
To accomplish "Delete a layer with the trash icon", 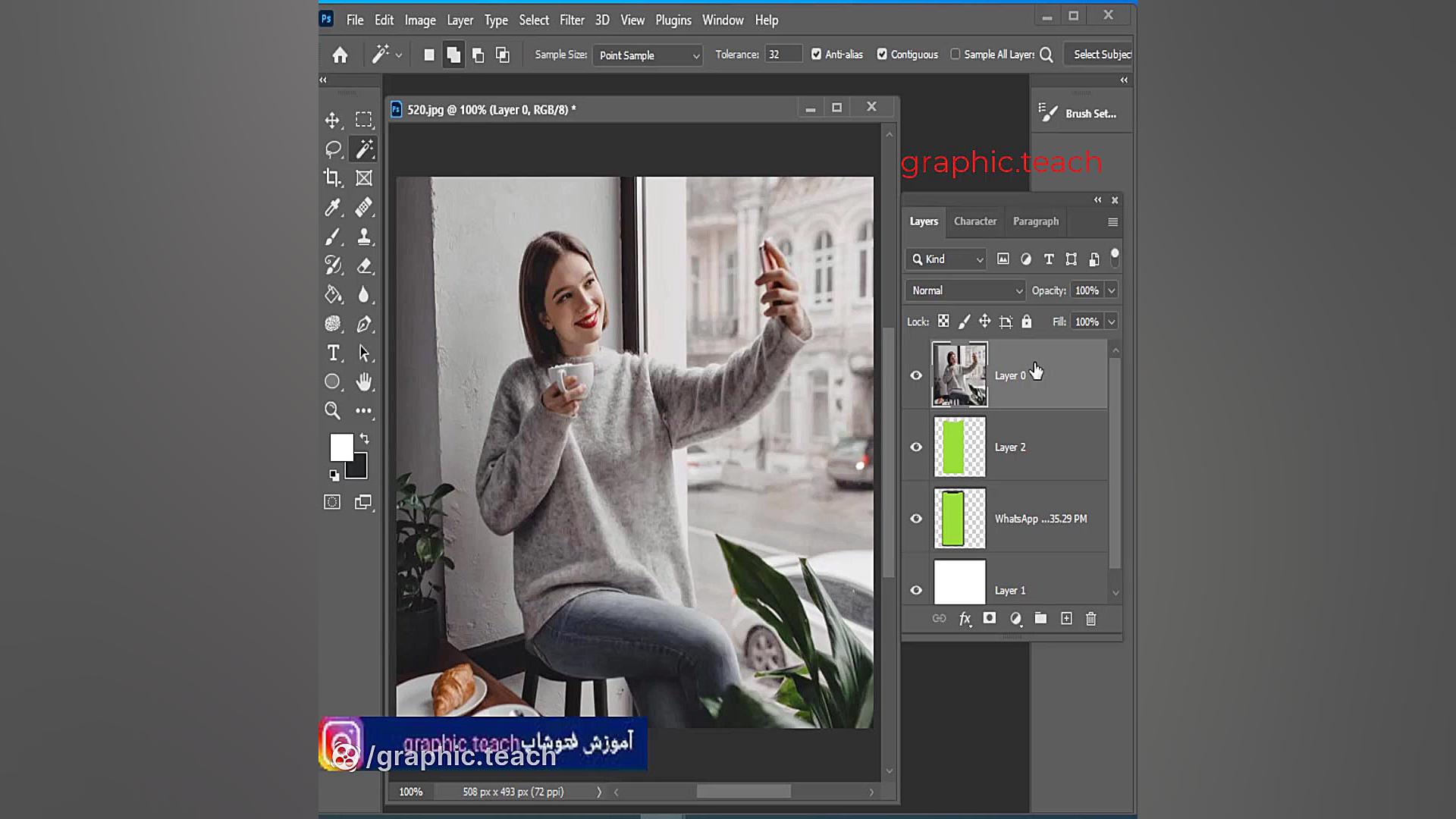I will pos(1090,619).
